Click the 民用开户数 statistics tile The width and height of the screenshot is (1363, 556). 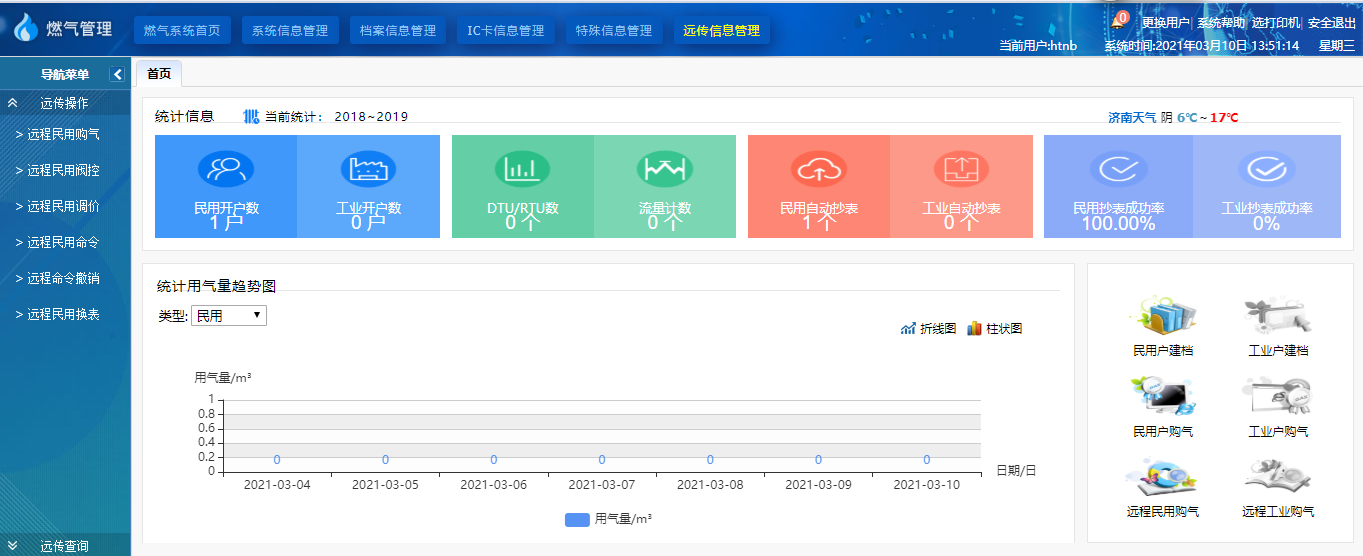coord(226,186)
